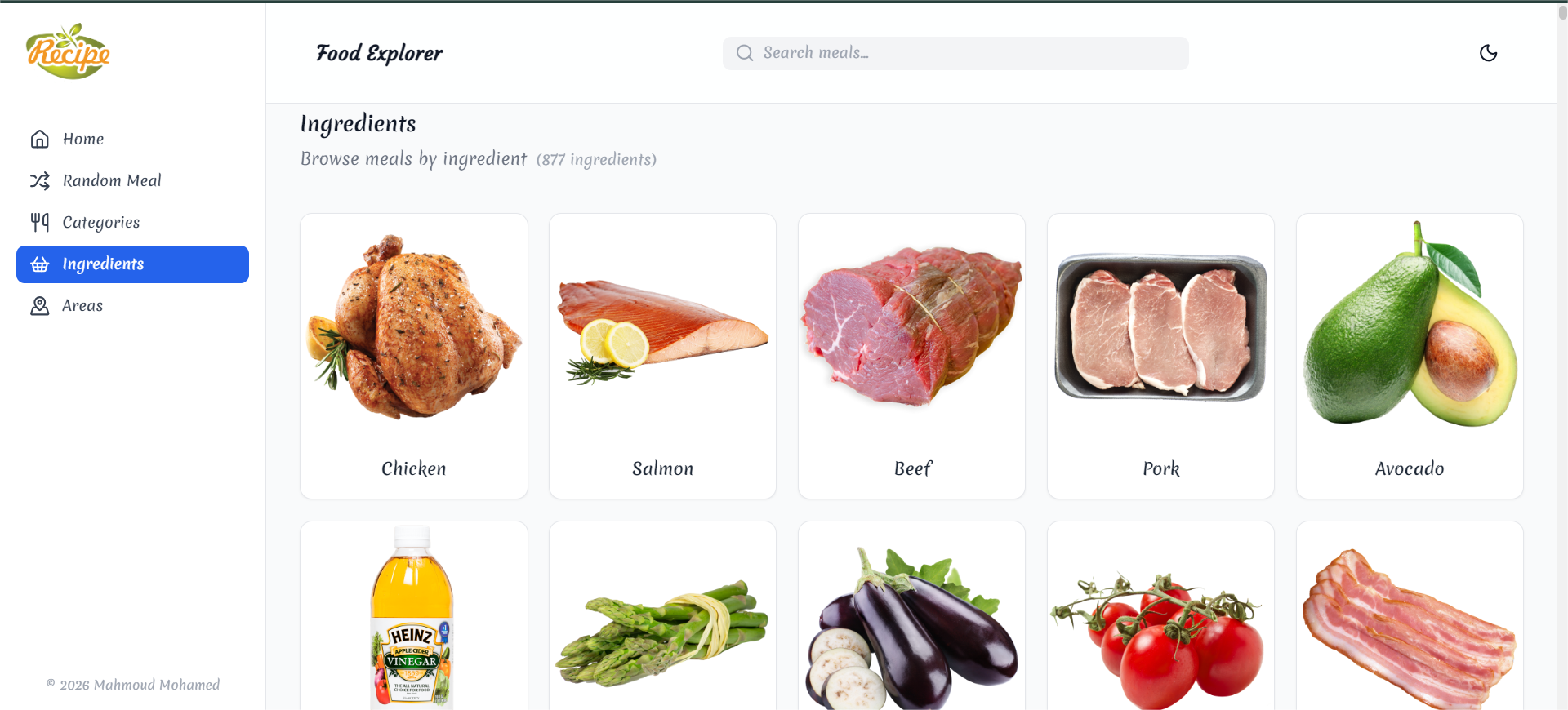Open the Chicken ingredient card
Screen dimensions: 1568x710
coord(414,356)
